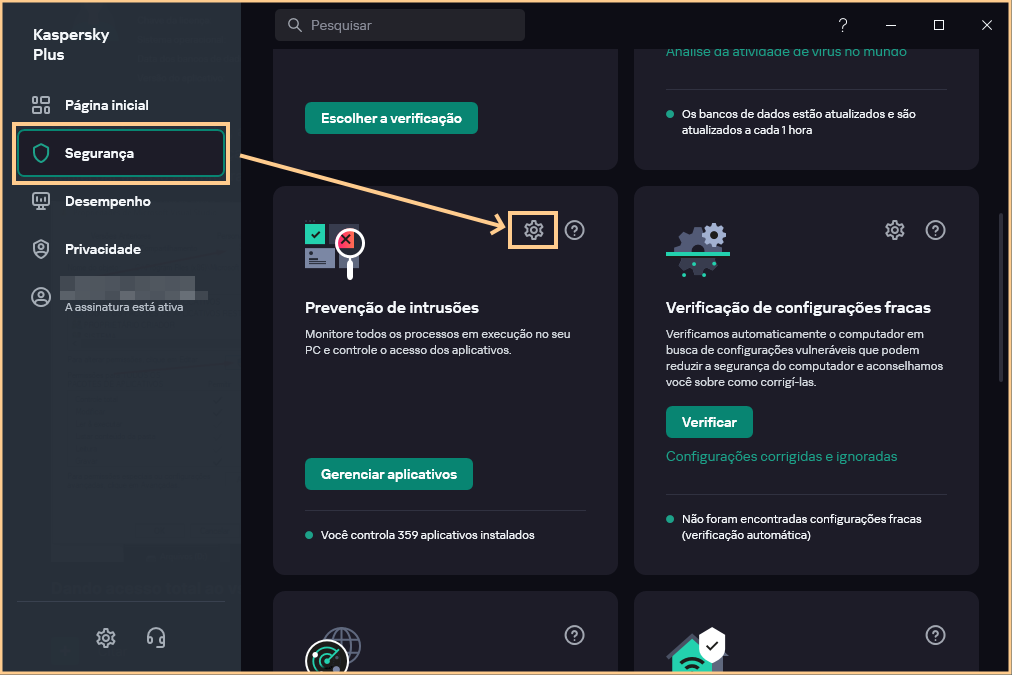Click the Verificação de configurações fracas heading
Image resolution: width=1012 pixels, height=675 pixels.
tap(798, 308)
